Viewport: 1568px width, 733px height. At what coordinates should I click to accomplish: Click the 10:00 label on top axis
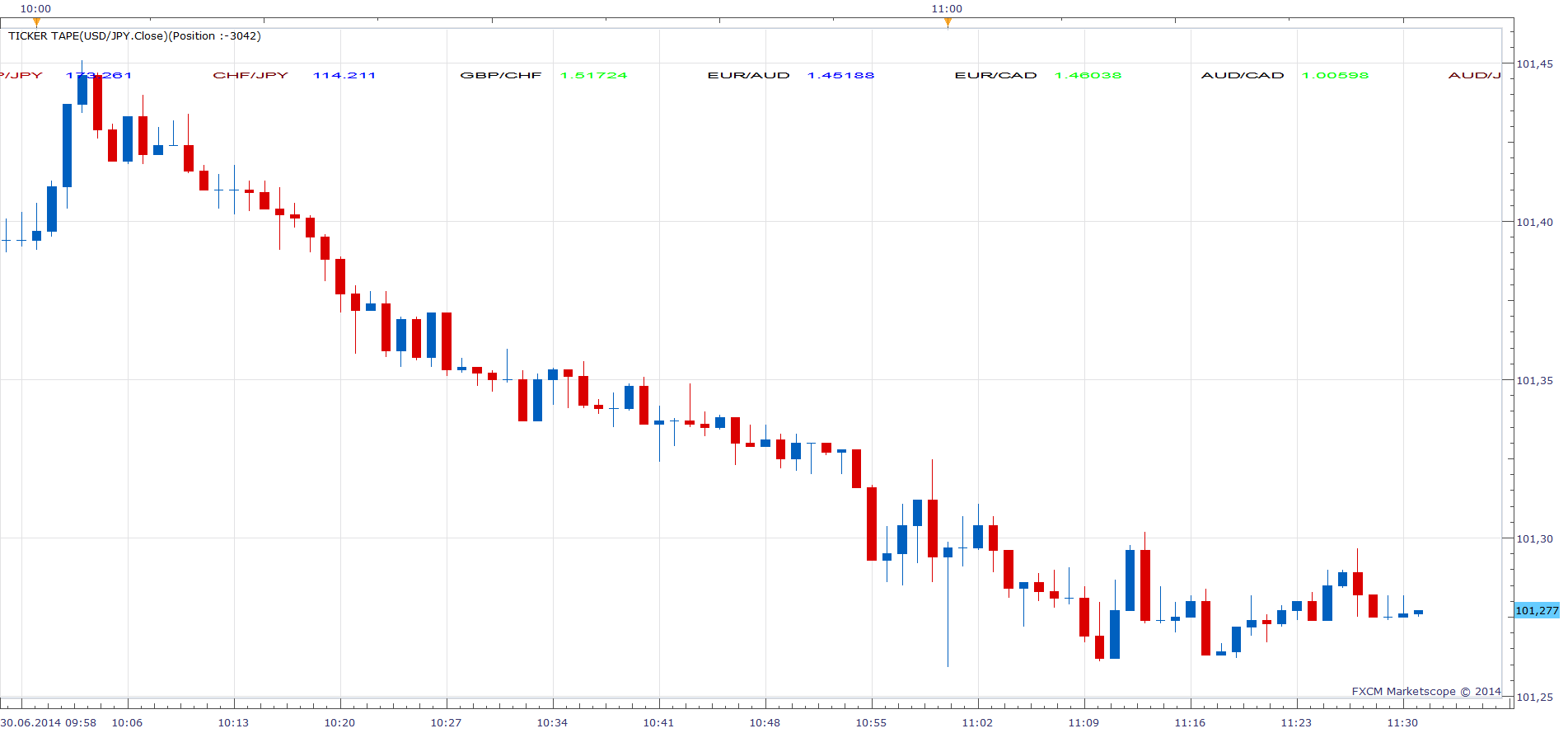[x=35, y=9]
